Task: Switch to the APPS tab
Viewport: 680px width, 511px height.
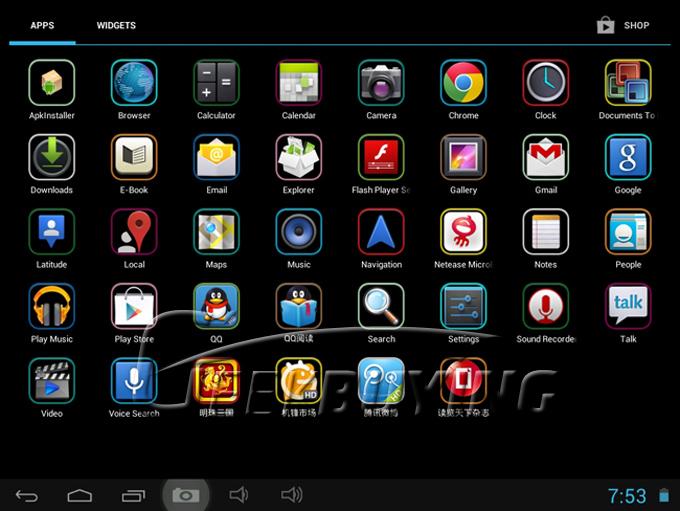Action: pyautogui.click(x=42, y=25)
